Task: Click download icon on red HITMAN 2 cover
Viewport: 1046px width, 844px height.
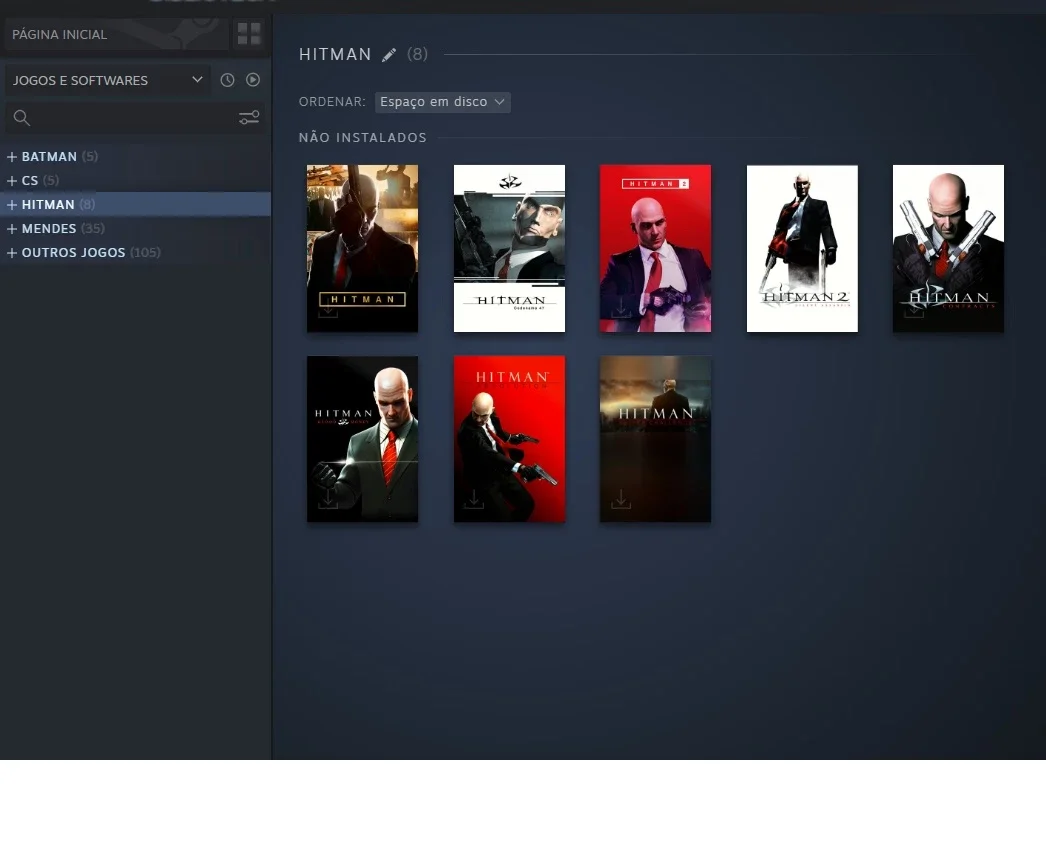Action: [x=620, y=308]
